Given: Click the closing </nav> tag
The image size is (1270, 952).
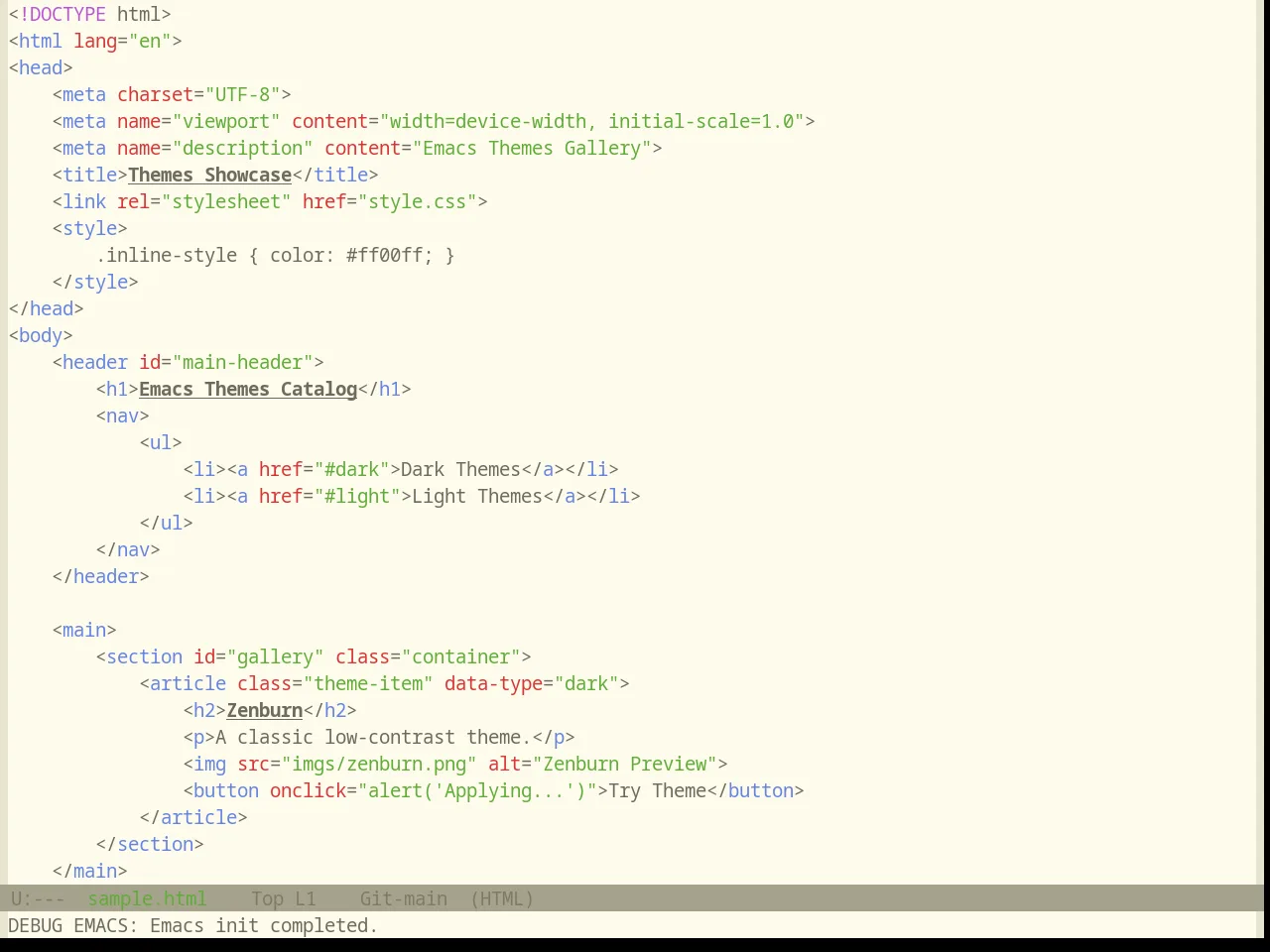Looking at the screenshot, I should pyautogui.click(x=128, y=550).
